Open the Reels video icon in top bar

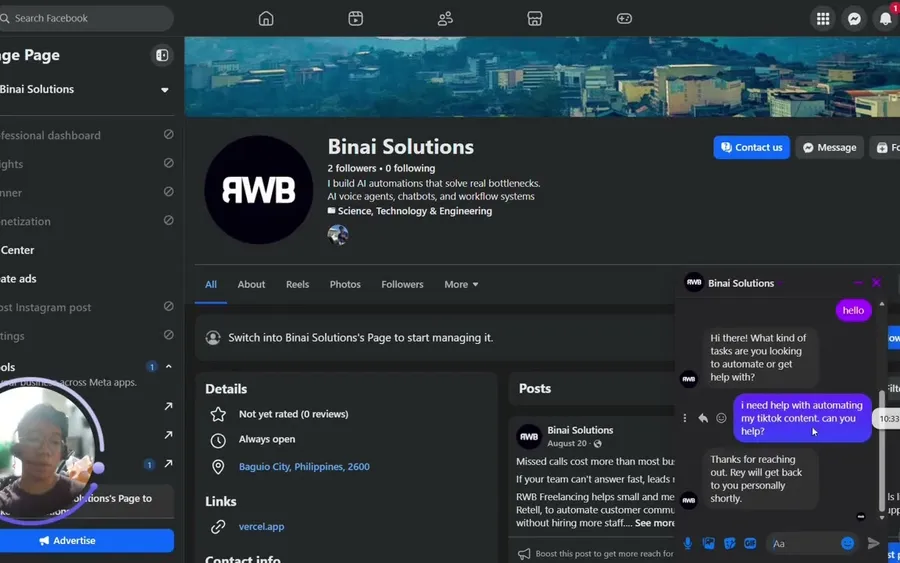coord(355,18)
